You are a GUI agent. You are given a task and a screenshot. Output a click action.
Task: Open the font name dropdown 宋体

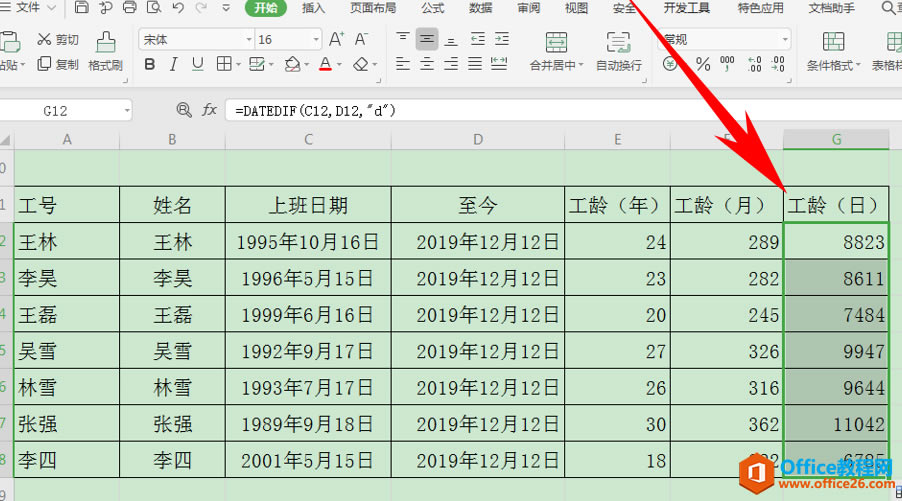tap(249, 40)
